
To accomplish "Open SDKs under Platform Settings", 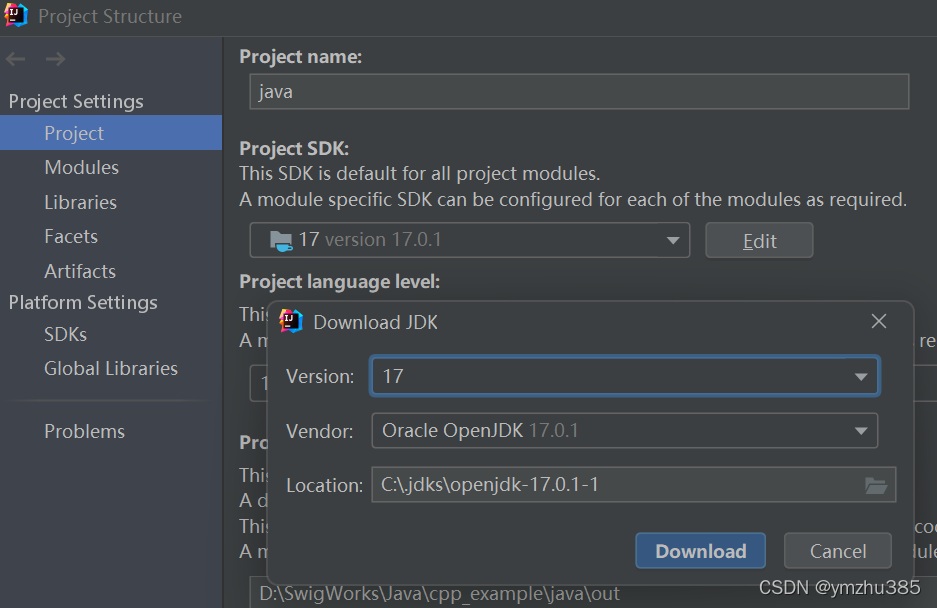I will [65, 334].
